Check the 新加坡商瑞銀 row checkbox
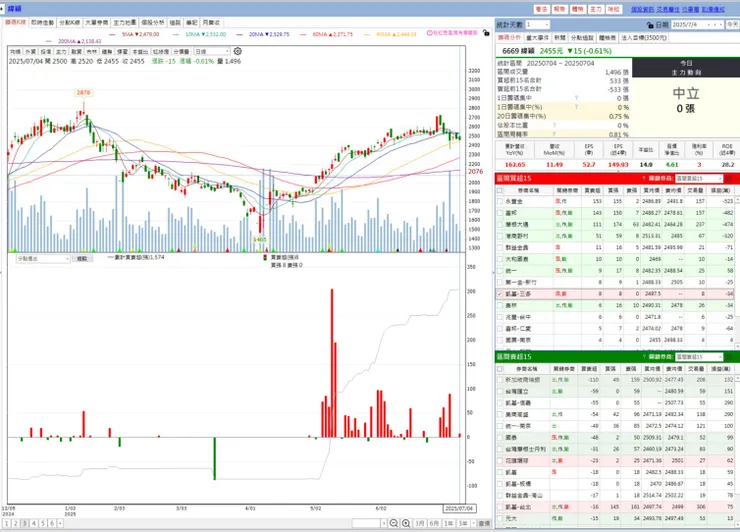This screenshot has height=532, width=740. click(500, 380)
